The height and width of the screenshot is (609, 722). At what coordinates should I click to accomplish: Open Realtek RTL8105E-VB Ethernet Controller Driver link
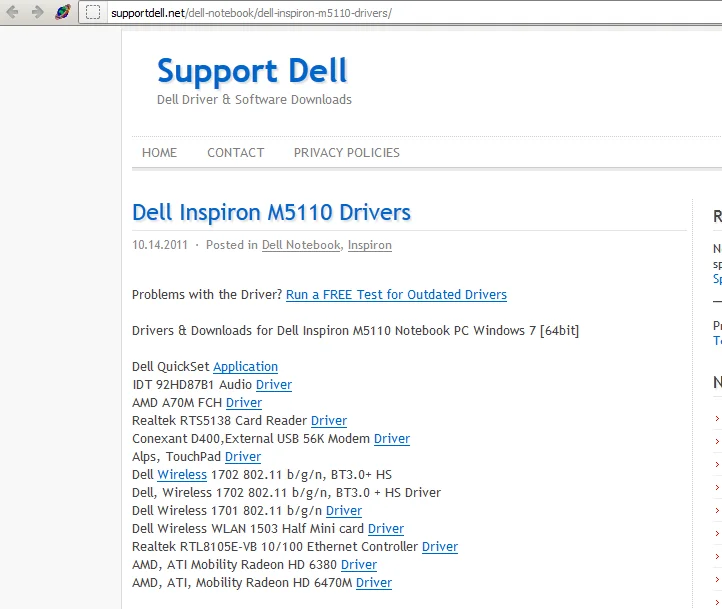[x=440, y=546]
